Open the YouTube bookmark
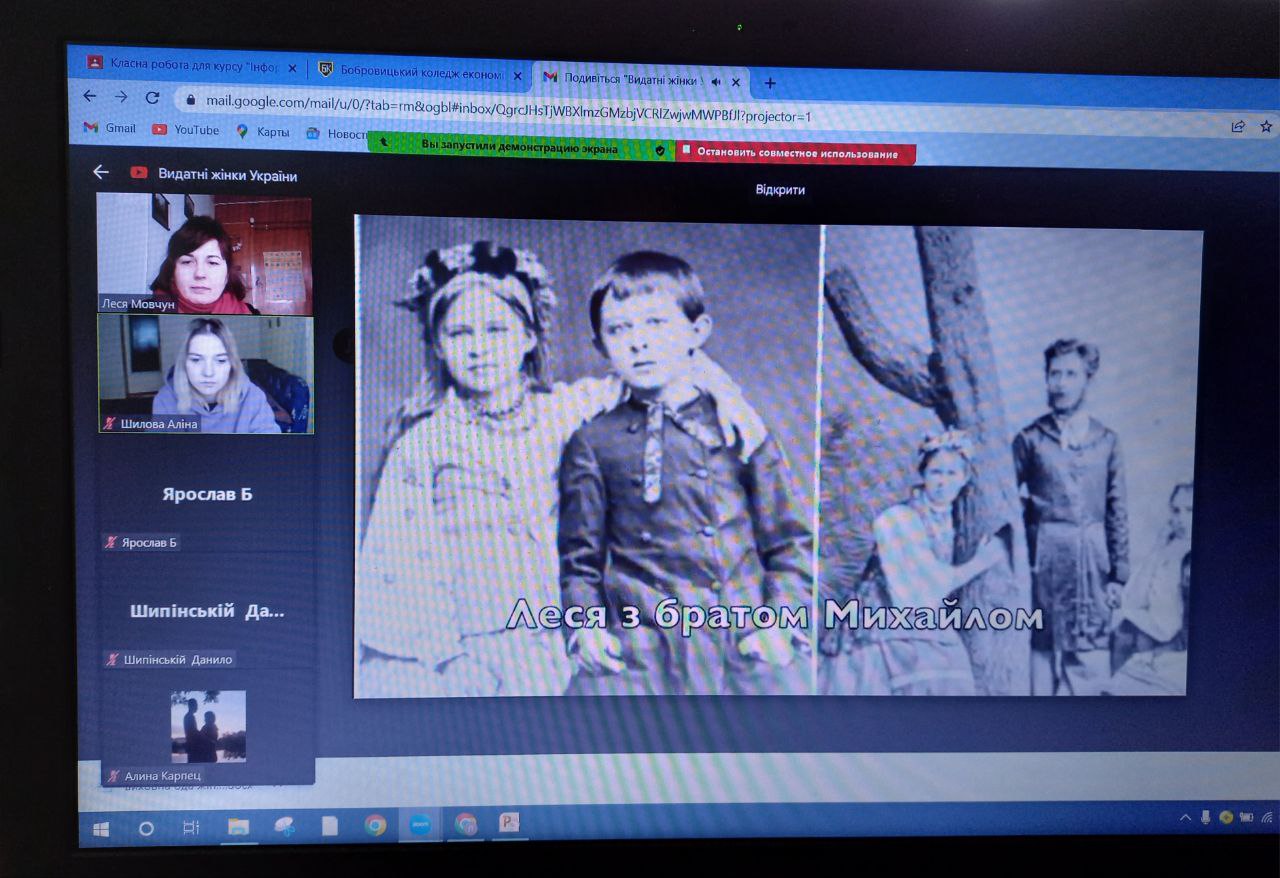The height and width of the screenshot is (878, 1280). (x=186, y=130)
